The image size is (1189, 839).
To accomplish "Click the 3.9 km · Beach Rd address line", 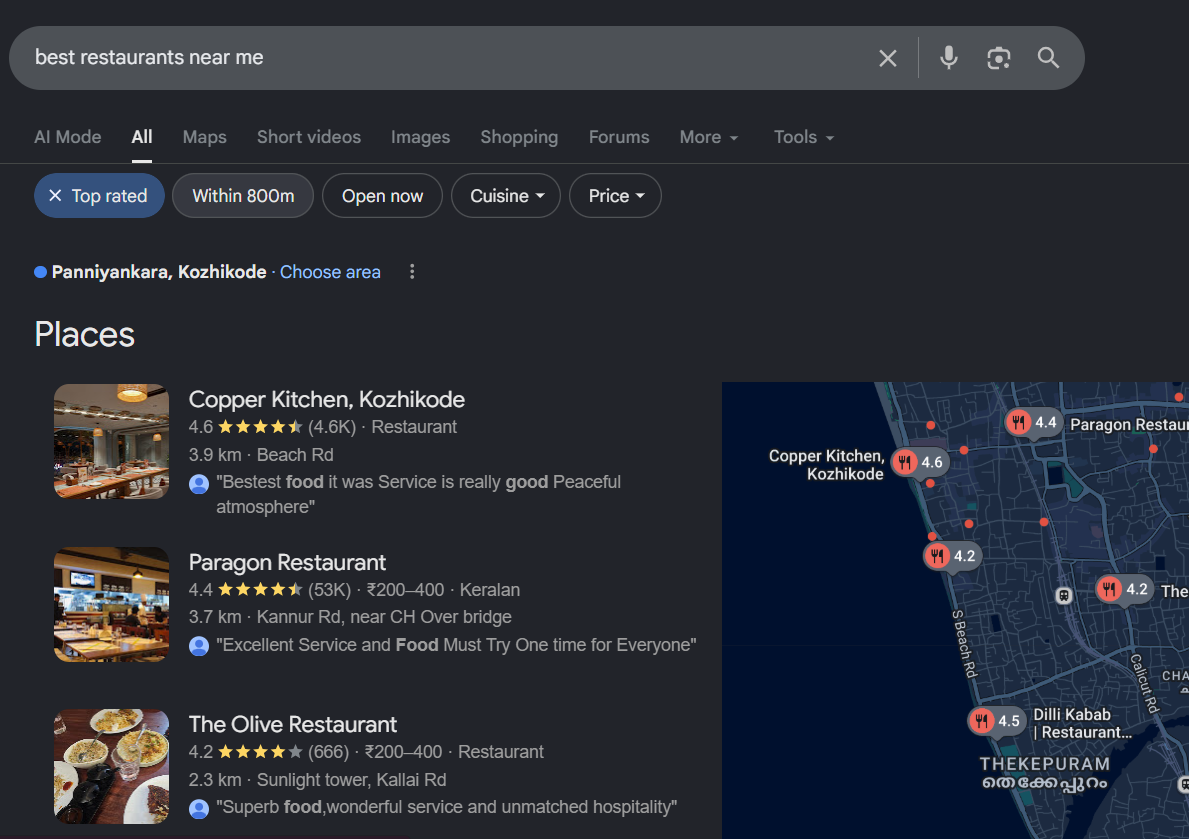I will tap(261, 455).
